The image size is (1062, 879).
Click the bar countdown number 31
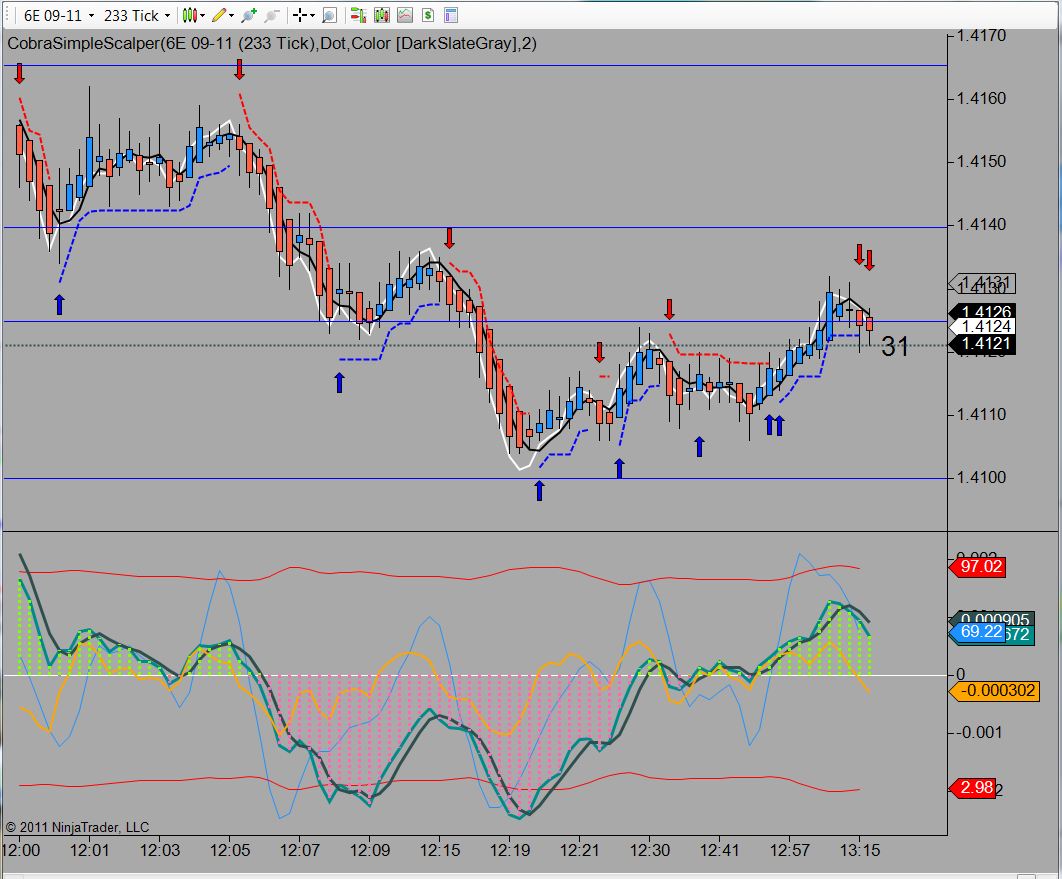pos(895,347)
